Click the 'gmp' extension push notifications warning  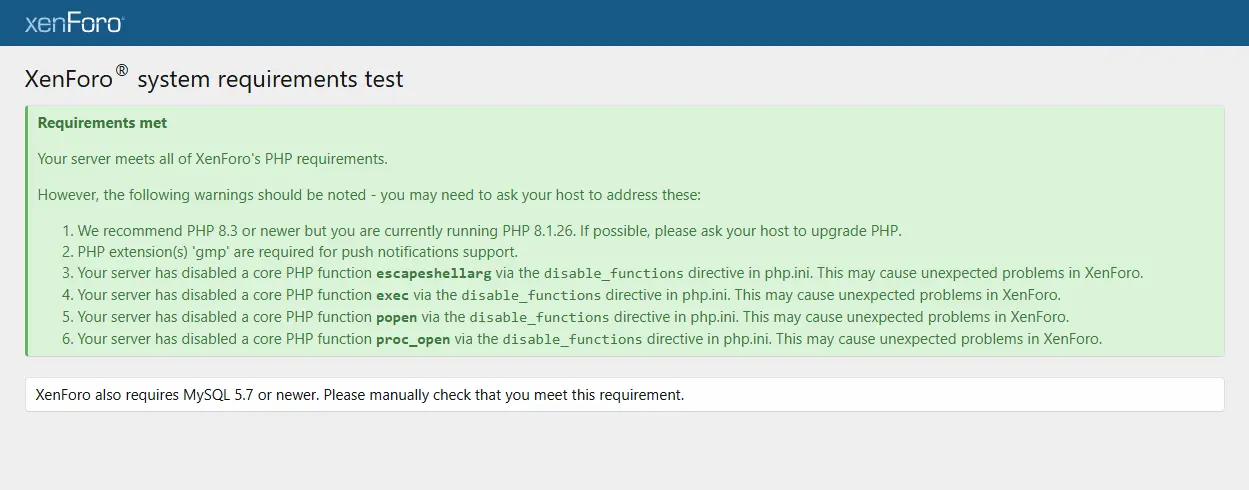(x=297, y=252)
